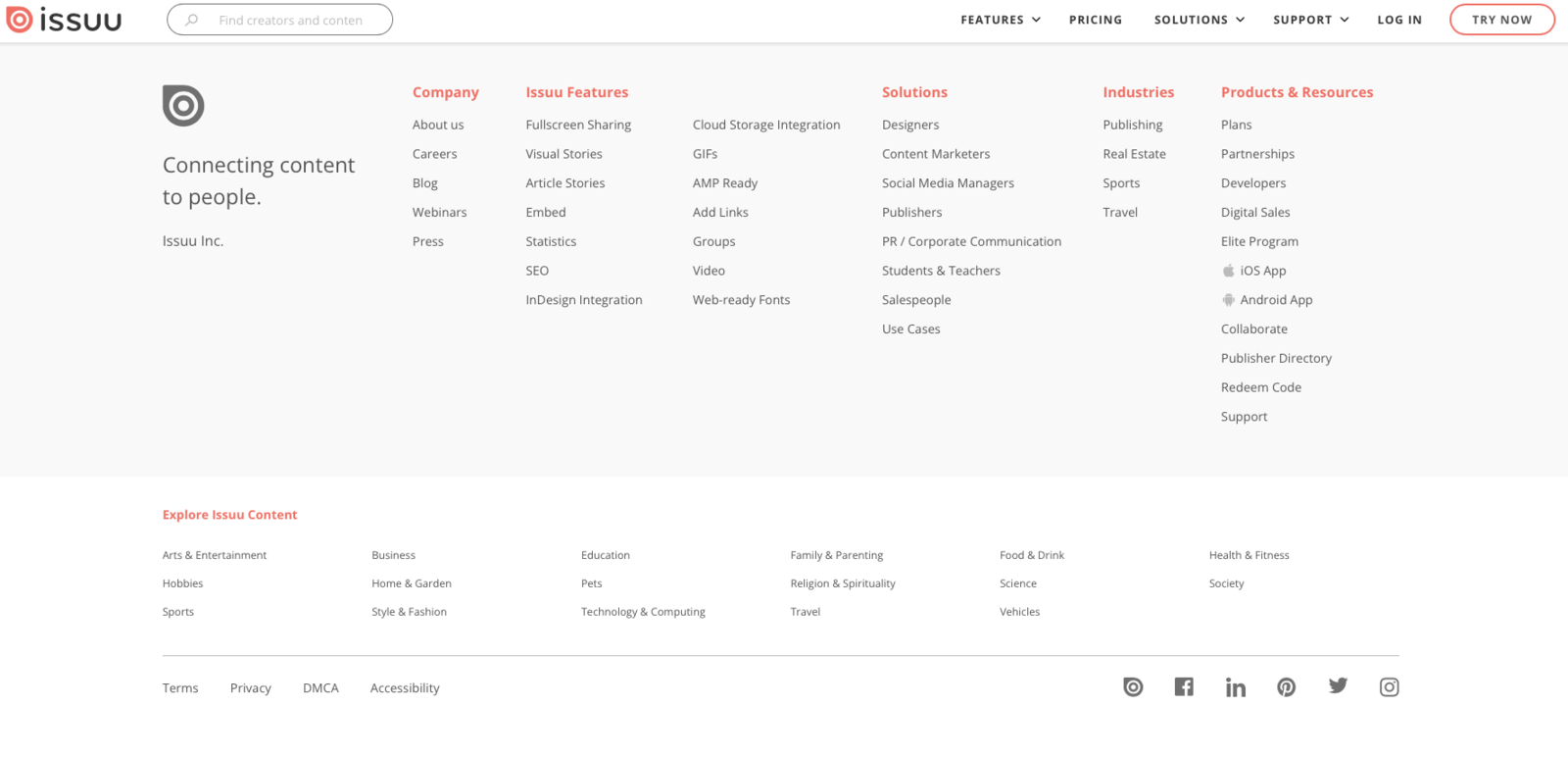
Task: Open the Developers link
Action: tap(1253, 183)
